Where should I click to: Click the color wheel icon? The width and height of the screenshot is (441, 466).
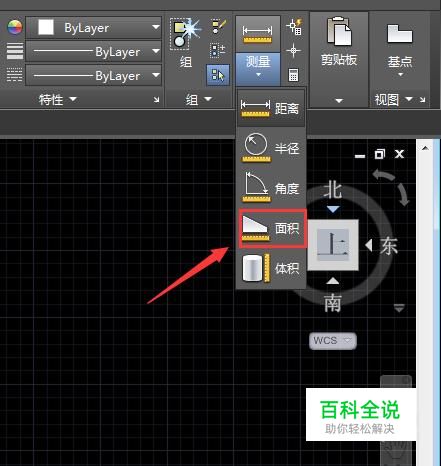tap(15, 27)
